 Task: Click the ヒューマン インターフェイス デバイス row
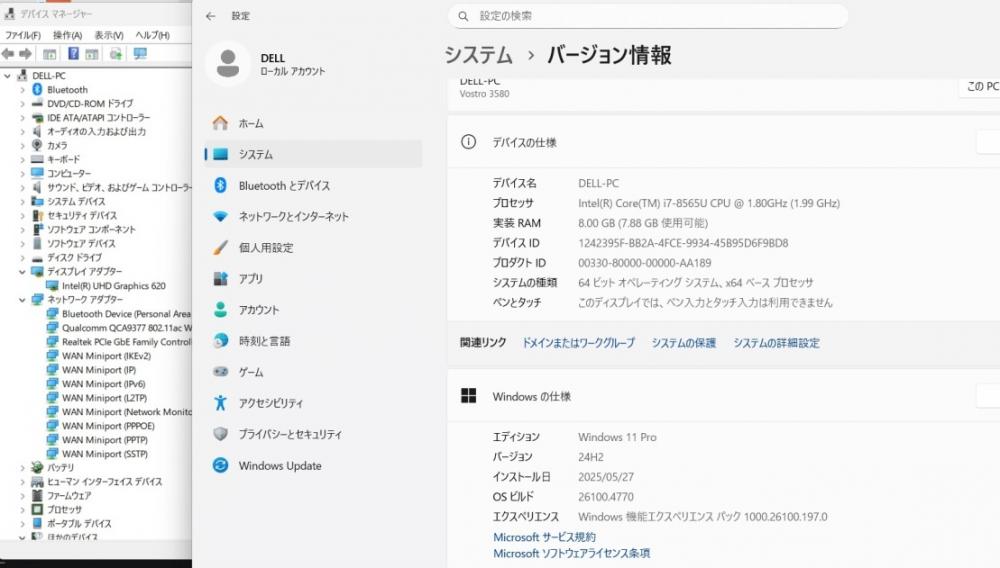pyautogui.click(x=104, y=482)
